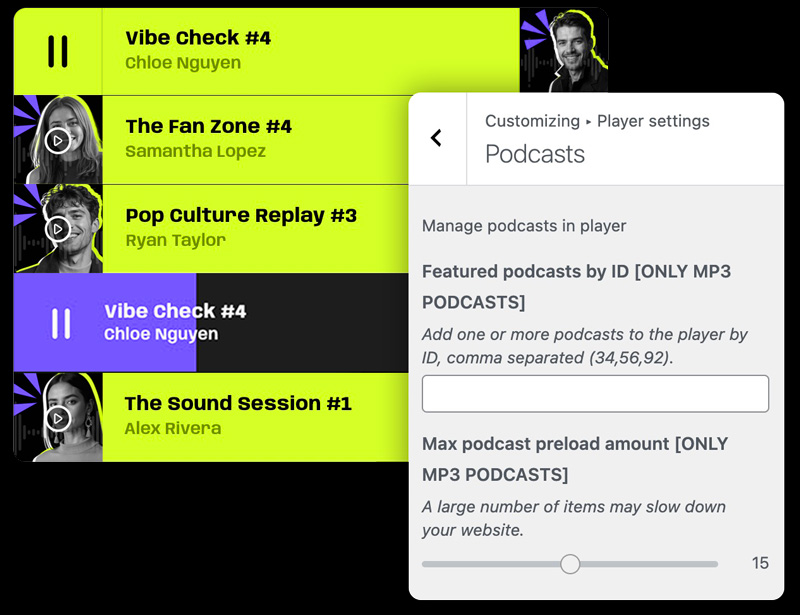Click the Max podcast preload slider handle

[570, 564]
